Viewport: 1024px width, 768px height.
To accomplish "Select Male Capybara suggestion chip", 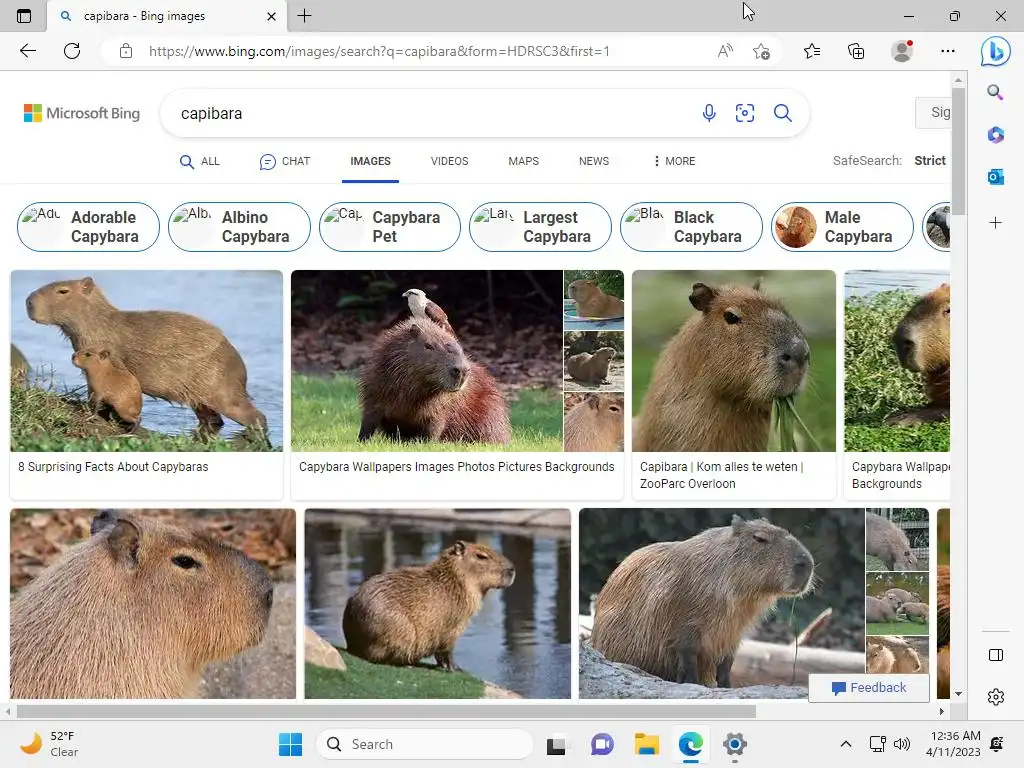I will point(842,227).
